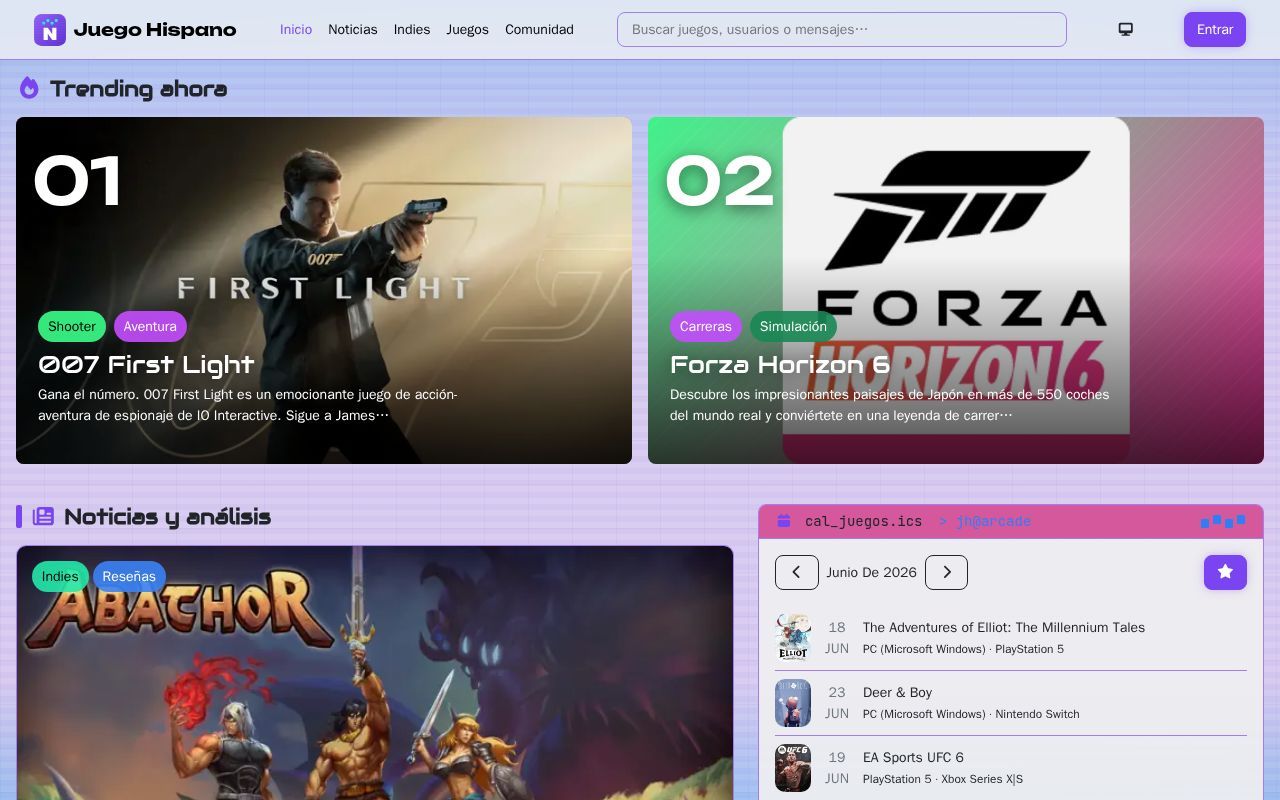
Task: Toggle the monitor theme icon in header
Action: [x=1125, y=29]
